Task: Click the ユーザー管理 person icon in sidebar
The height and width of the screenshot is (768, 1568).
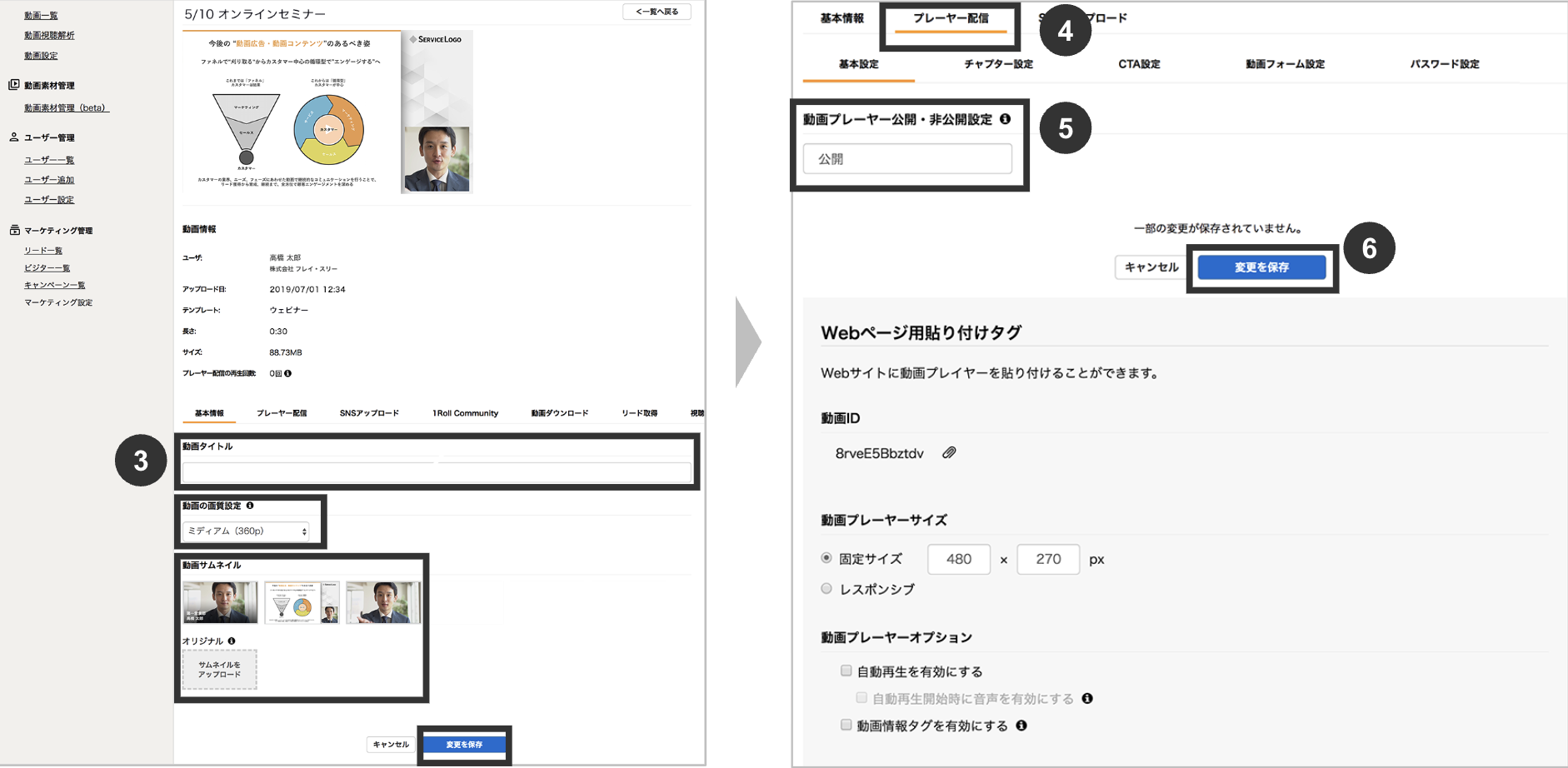Action: tap(13, 137)
